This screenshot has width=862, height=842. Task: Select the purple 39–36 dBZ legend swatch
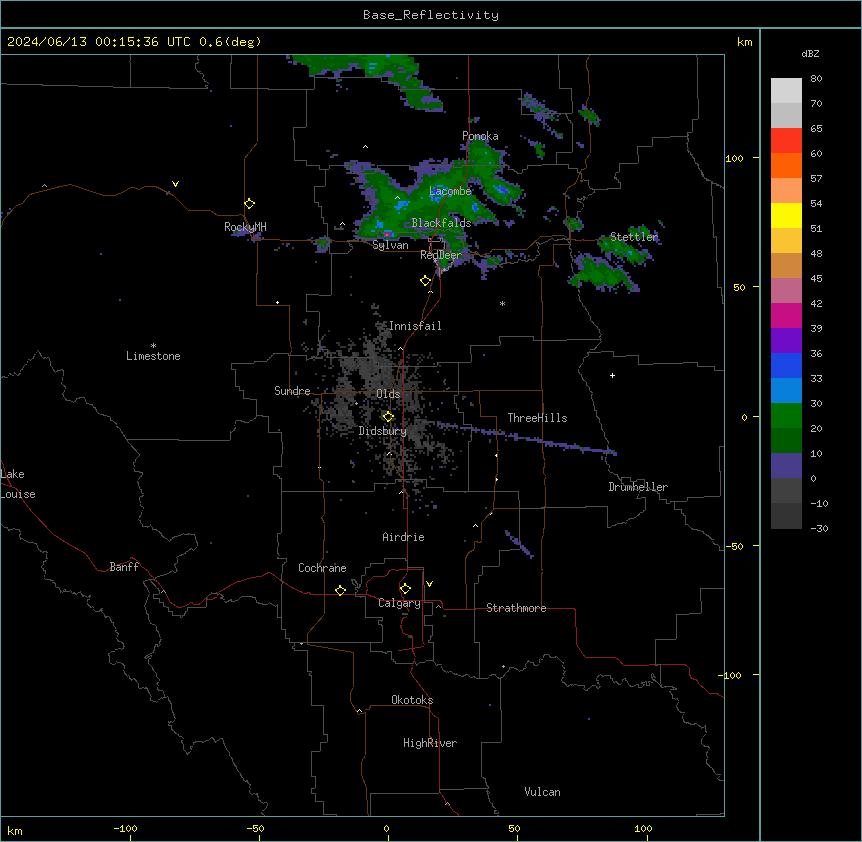(786, 341)
